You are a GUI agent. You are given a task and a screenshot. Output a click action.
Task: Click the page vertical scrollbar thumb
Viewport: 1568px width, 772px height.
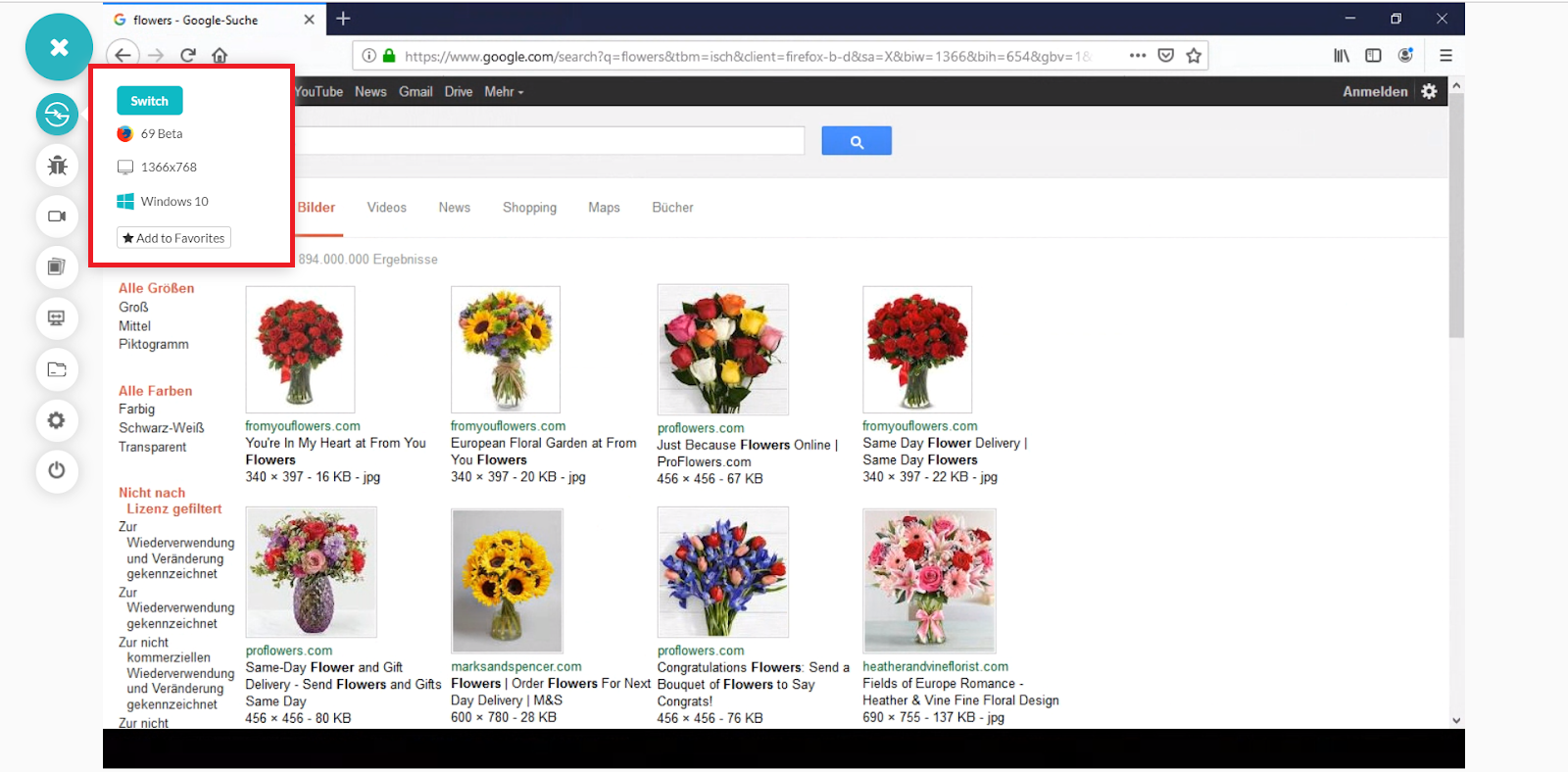[1456, 216]
